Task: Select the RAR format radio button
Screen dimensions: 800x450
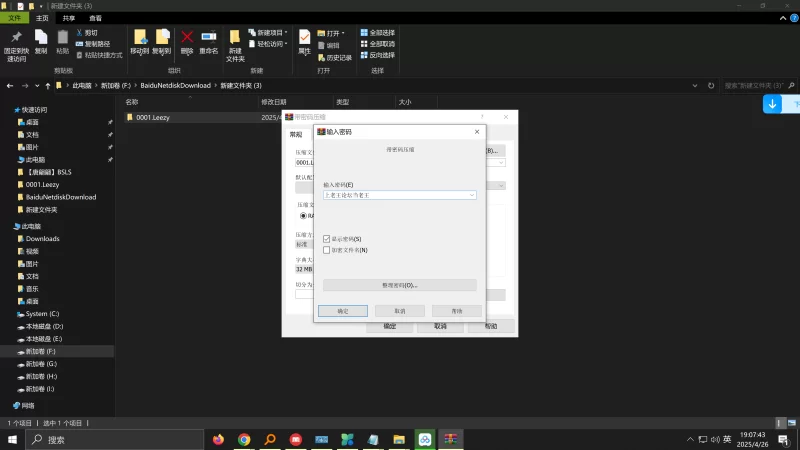Action: point(303,216)
